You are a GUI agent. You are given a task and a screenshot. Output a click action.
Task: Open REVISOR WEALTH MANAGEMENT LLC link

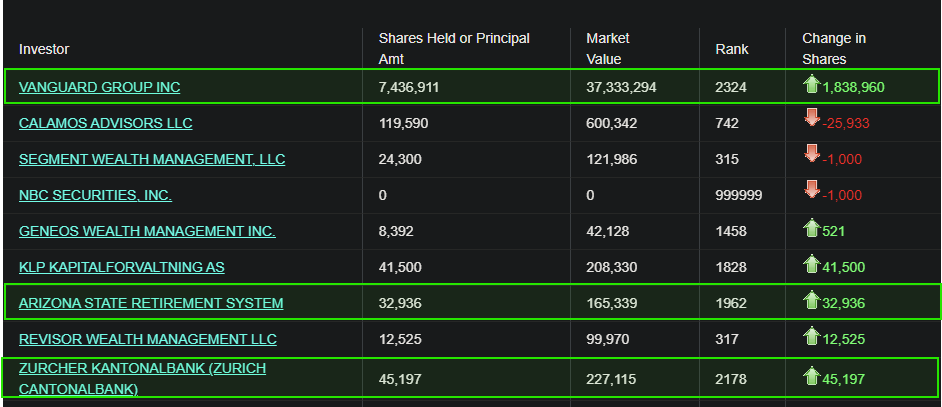[x=147, y=340]
